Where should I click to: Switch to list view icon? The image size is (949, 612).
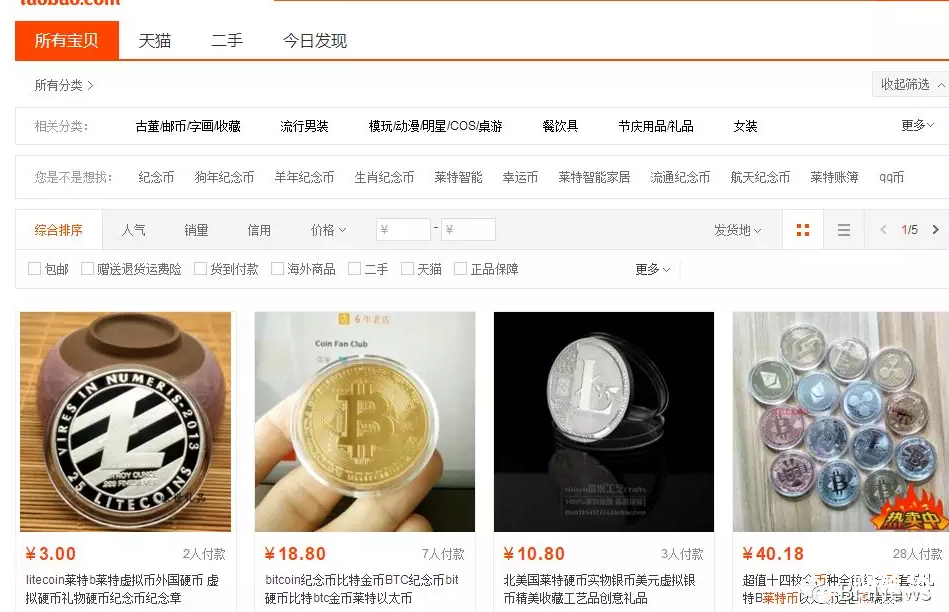844,230
